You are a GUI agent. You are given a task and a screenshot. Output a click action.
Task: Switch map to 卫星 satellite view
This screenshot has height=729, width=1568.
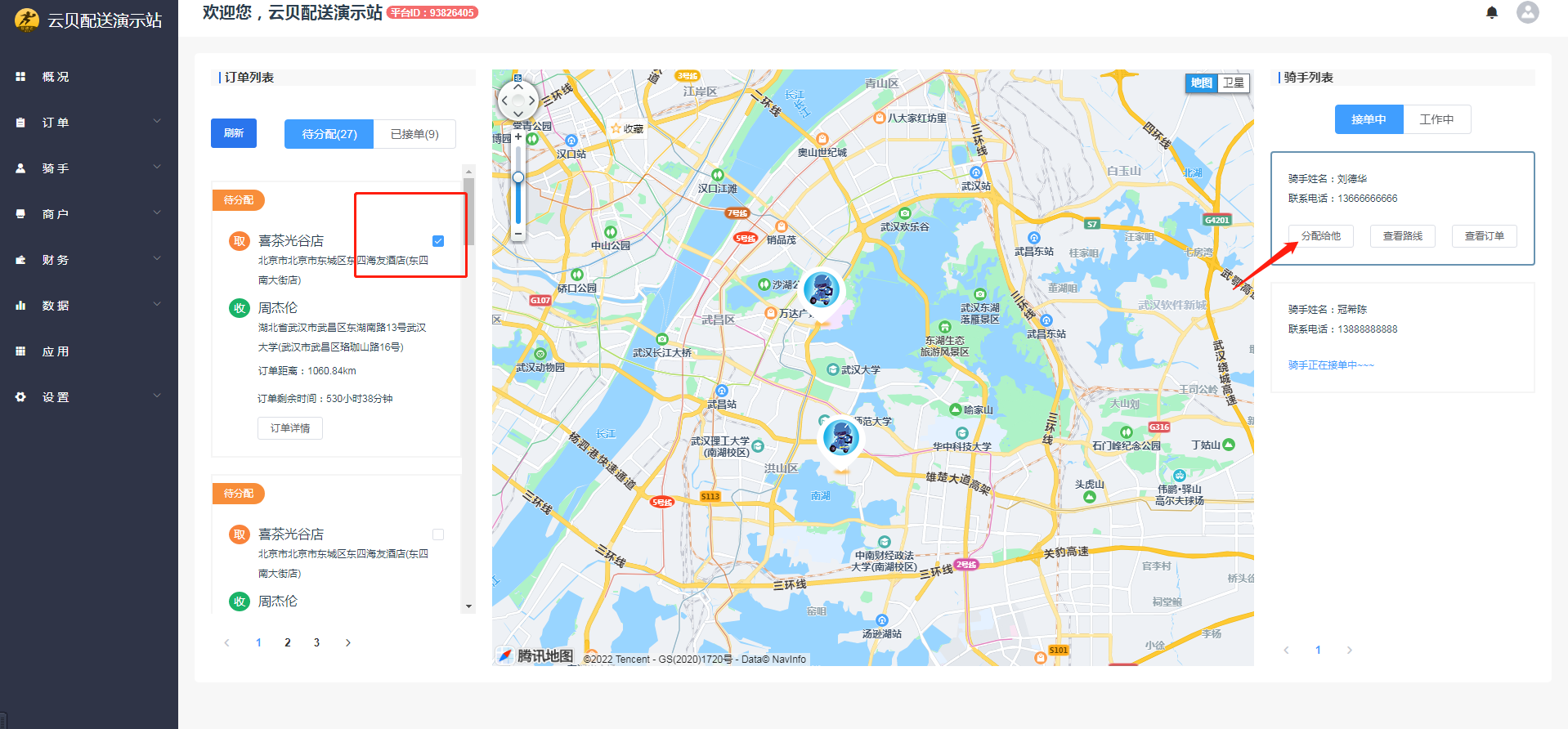tap(1233, 83)
